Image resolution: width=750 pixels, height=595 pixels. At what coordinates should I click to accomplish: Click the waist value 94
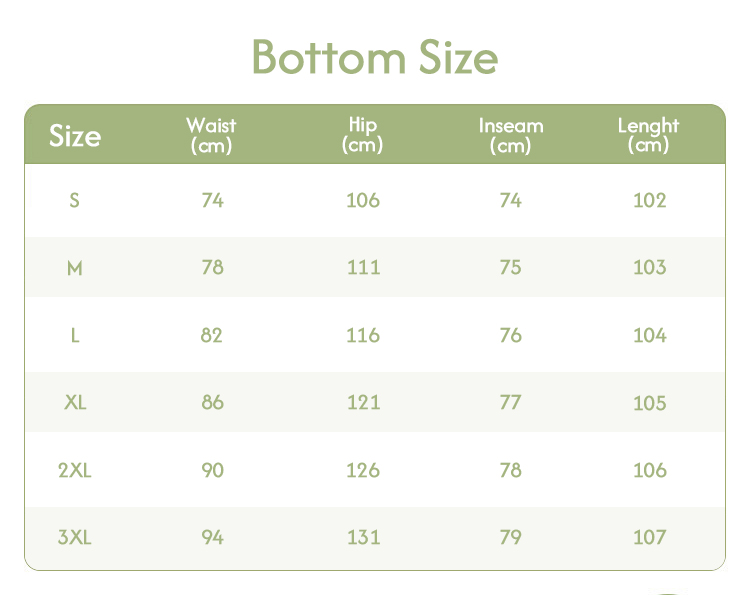[x=212, y=538]
